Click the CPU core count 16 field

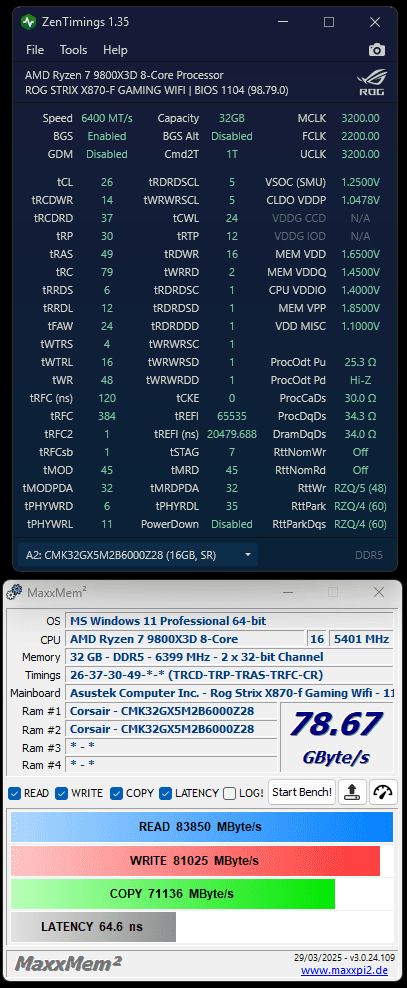[317, 639]
